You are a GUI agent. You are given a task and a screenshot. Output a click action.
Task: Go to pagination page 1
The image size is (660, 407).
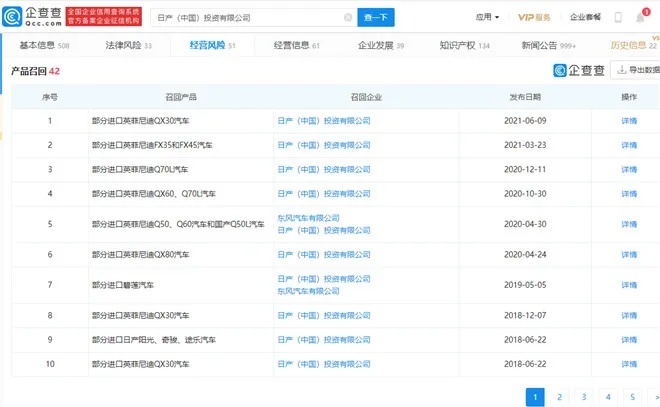(x=535, y=397)
